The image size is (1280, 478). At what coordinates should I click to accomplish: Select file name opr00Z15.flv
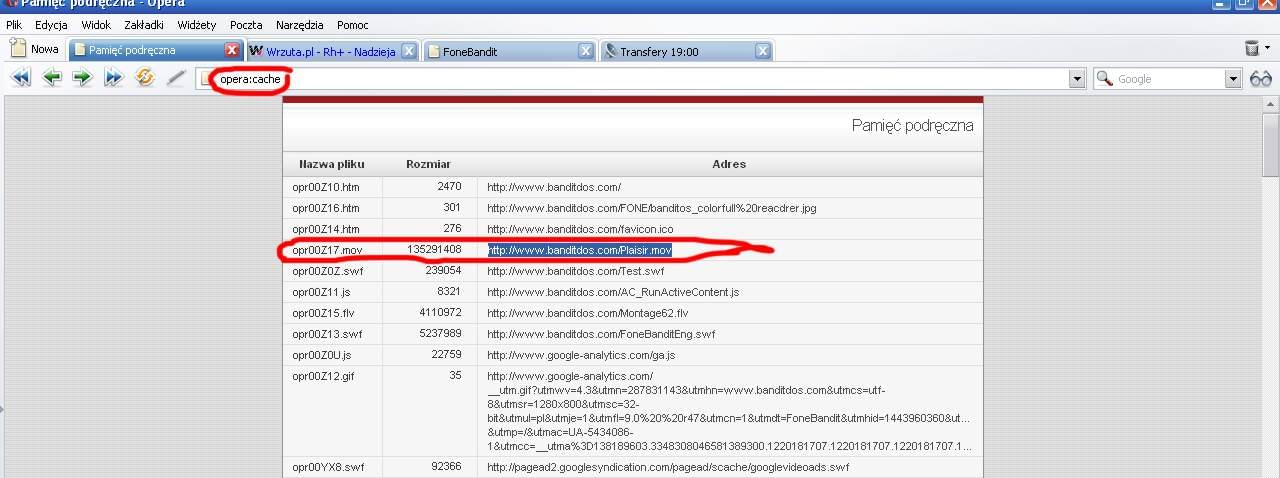[323, 313]
